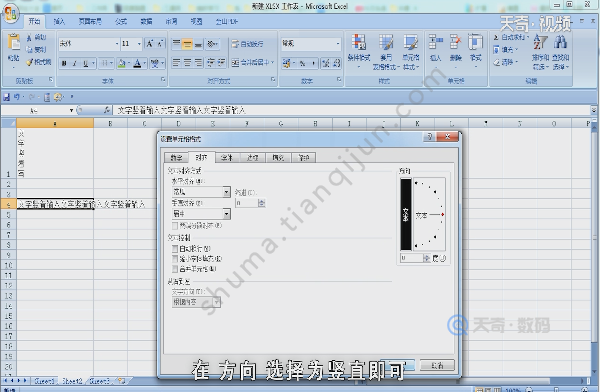Click the Sort and Filter icon
600x392 pixels.
540,42
